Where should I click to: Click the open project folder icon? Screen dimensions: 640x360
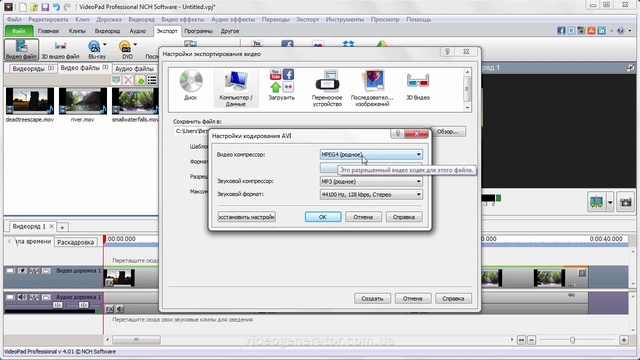[x=34, y=7]
